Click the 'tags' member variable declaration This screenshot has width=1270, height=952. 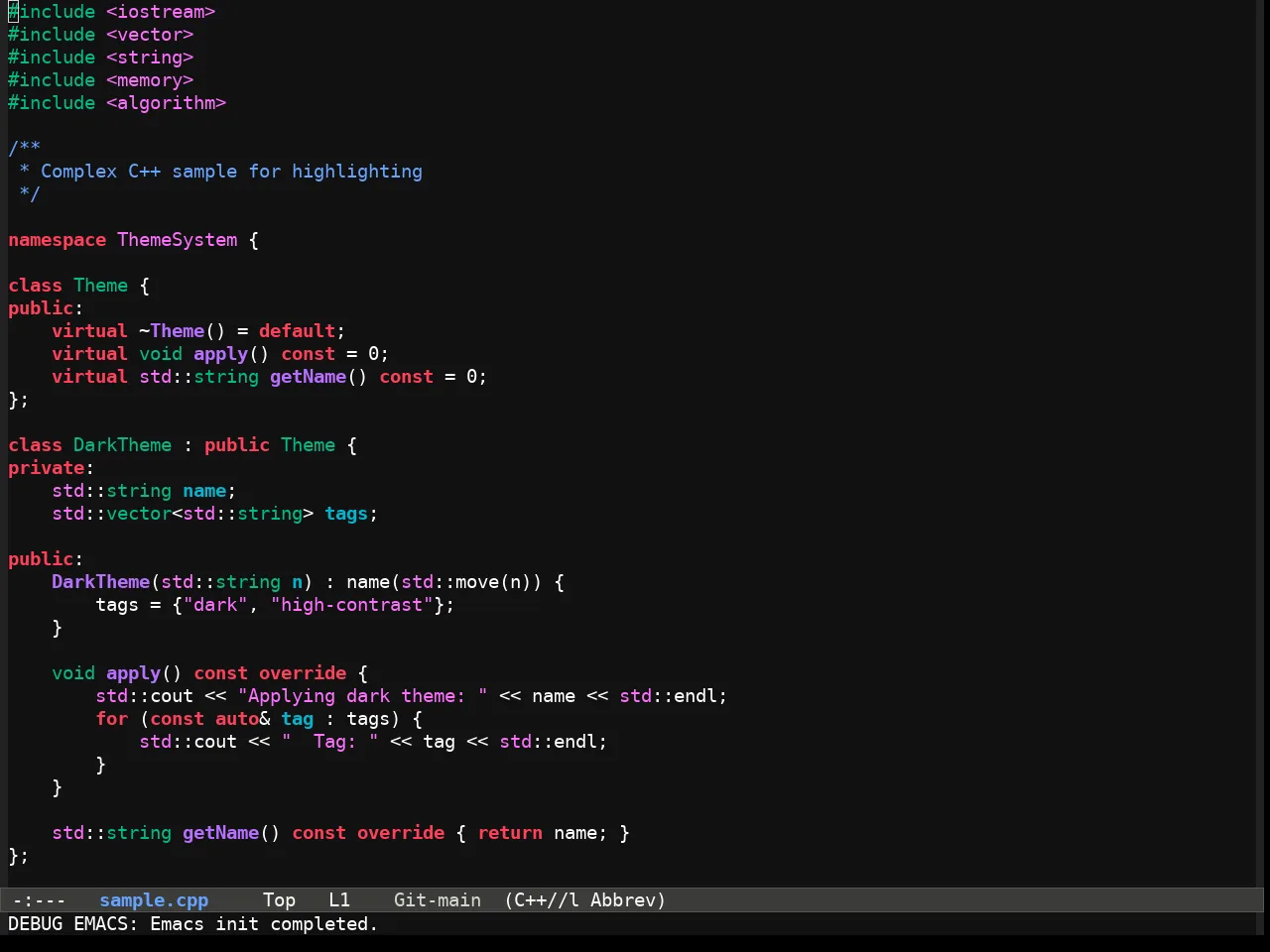[x=346, y=514]
